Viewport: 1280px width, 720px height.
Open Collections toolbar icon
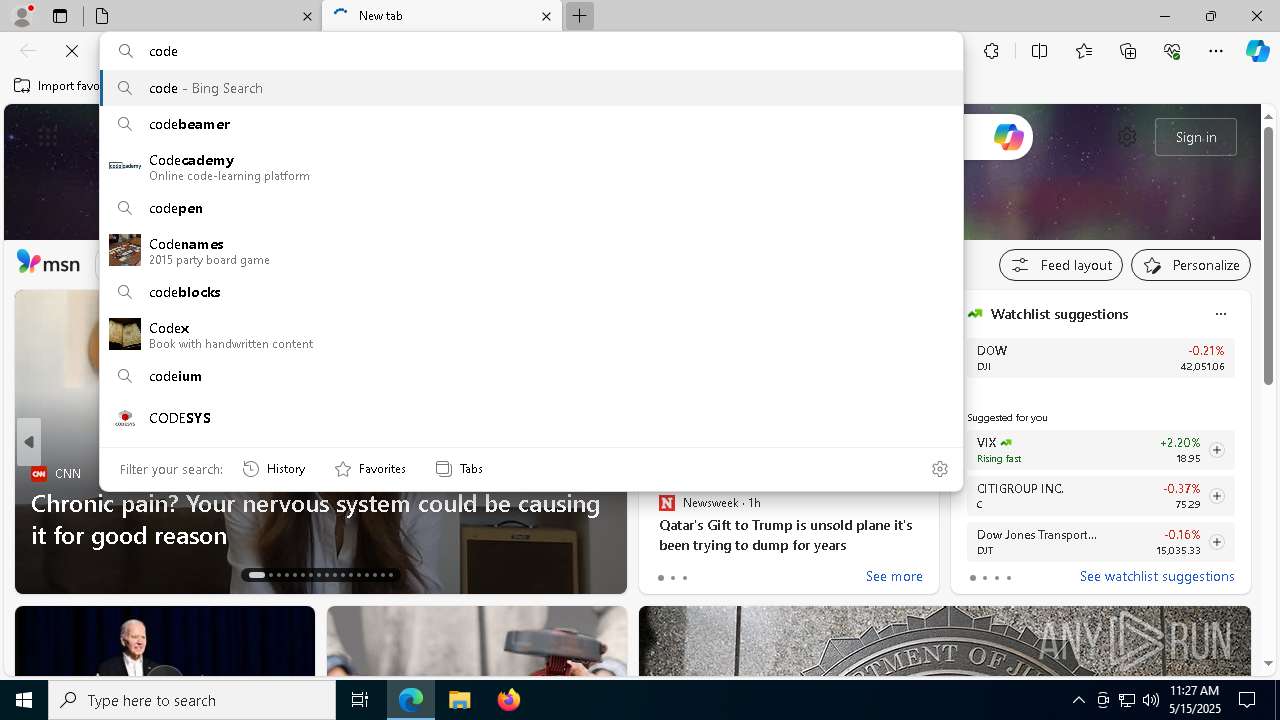click(x=1128, y=51)
